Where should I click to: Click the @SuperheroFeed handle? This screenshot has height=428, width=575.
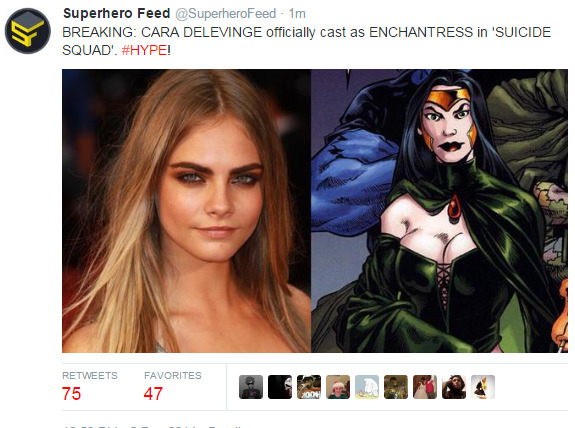click(x=226, y=14)
